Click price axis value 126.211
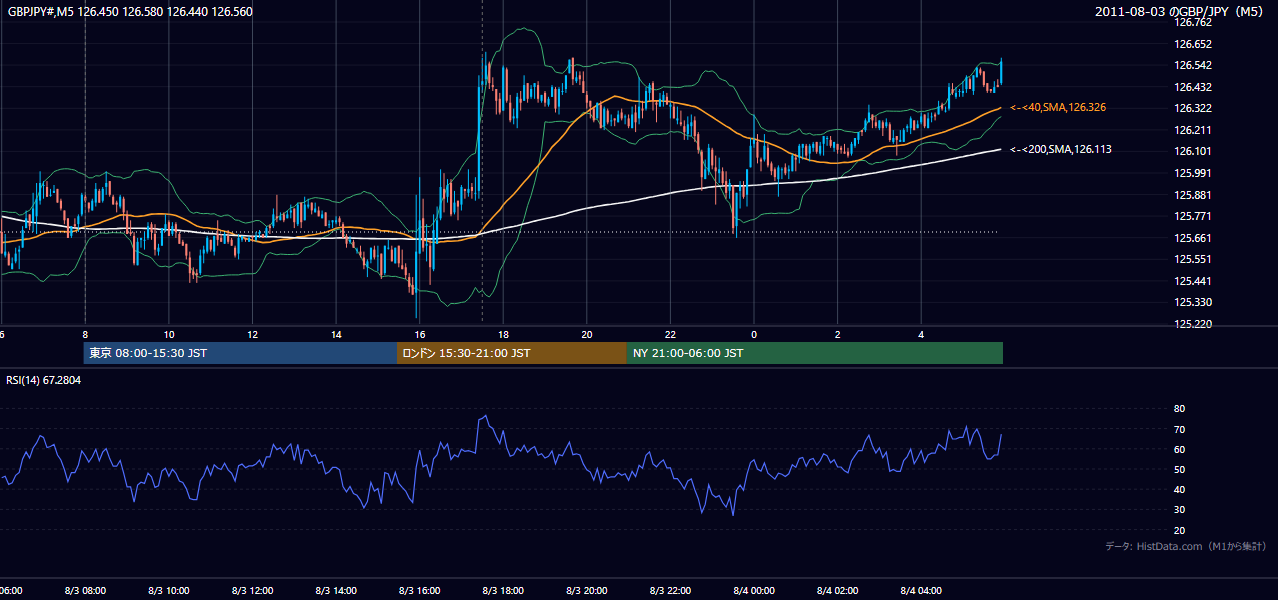1278x600 pixels. 1193,130
